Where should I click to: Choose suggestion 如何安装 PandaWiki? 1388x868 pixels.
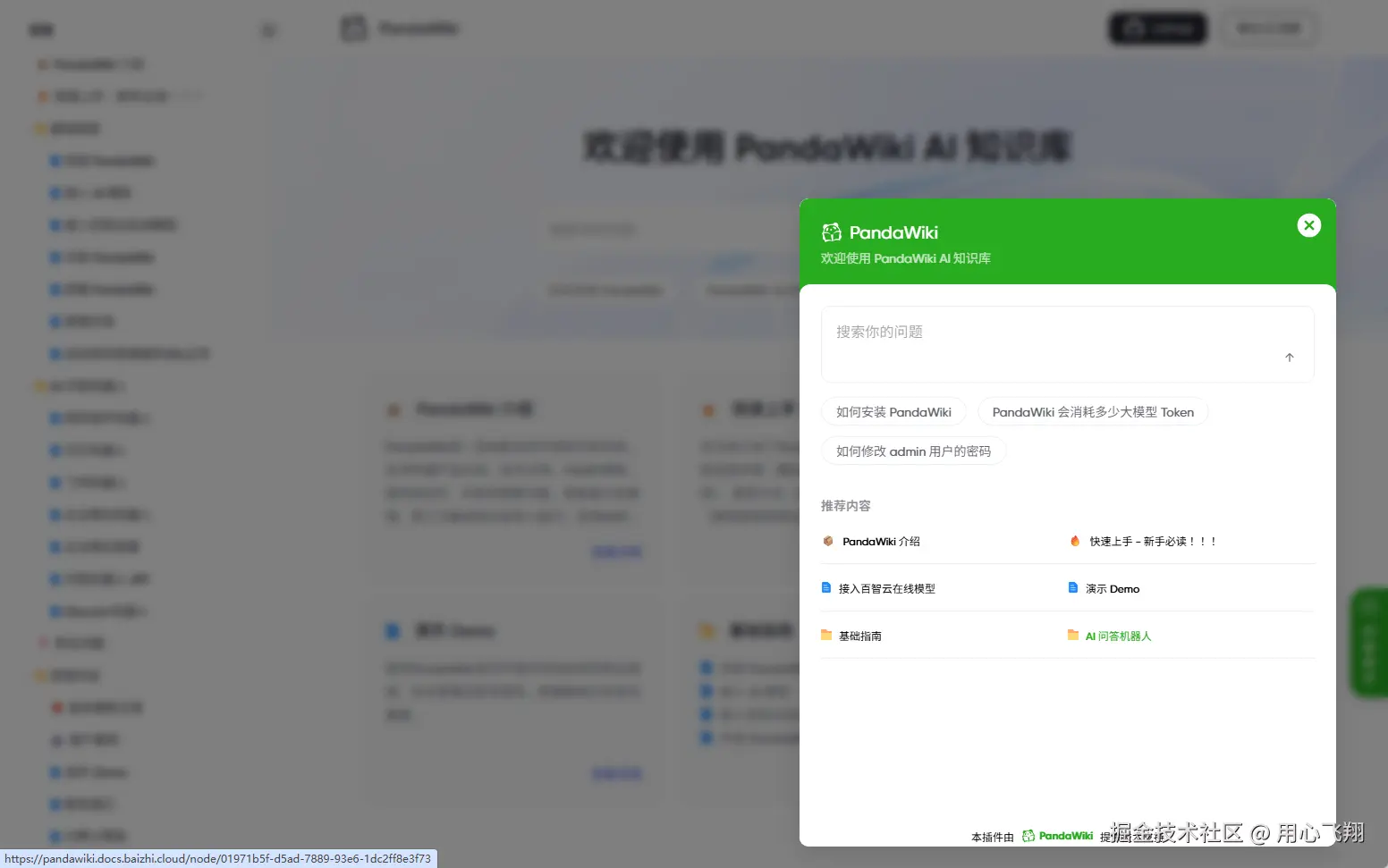pyautogui.click(x=893, y=412)
